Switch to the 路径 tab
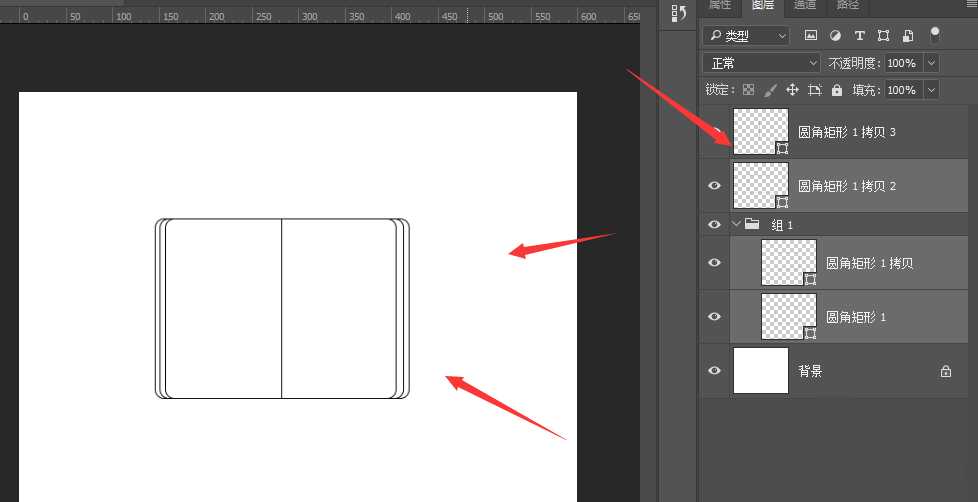 coord(848,5)
